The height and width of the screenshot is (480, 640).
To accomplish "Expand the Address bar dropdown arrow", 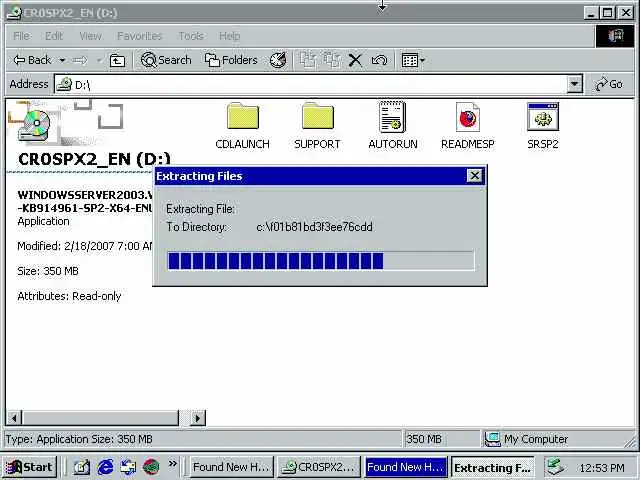I will (x=574, y=84).
